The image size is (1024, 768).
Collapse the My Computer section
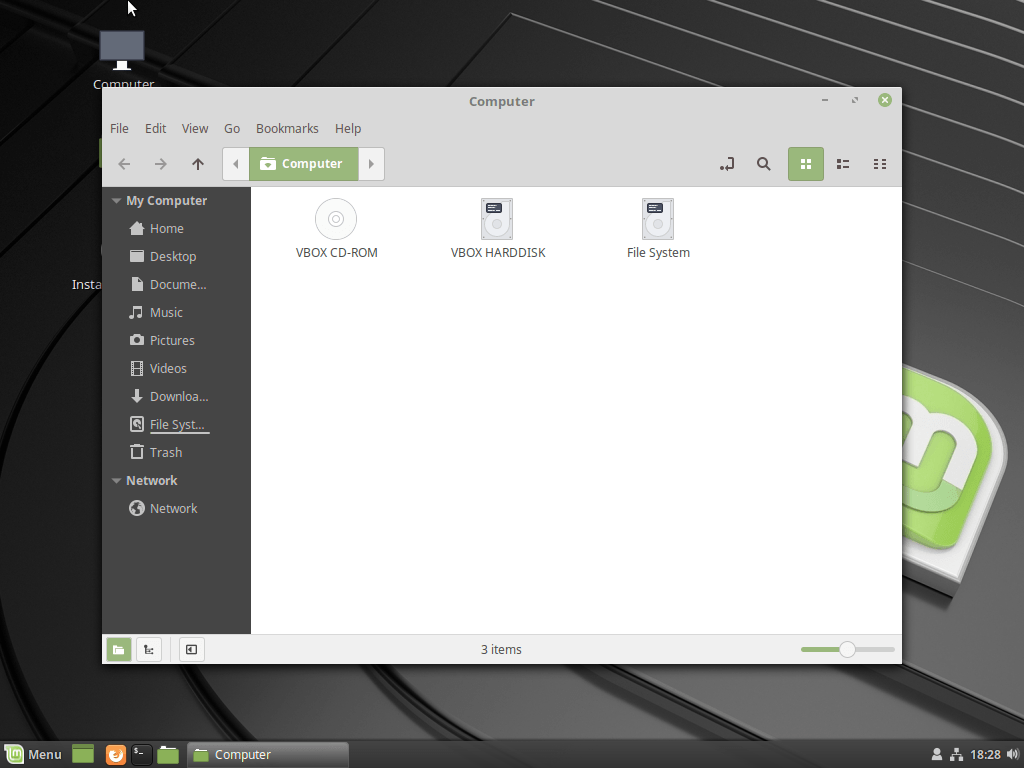coord(116,201)
